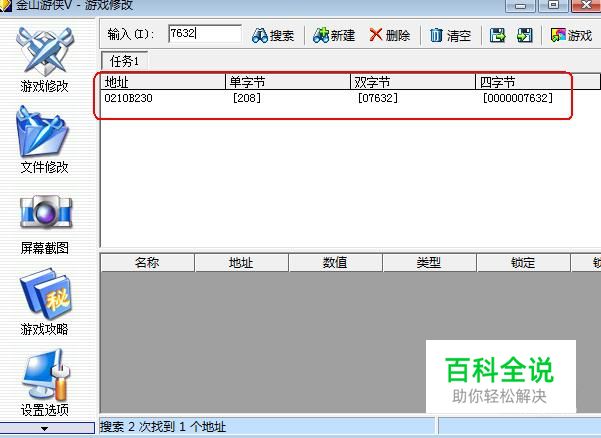Screen dimensions: 601x438
Task: Click the 搜索 binoculars button
Action: 273,36
